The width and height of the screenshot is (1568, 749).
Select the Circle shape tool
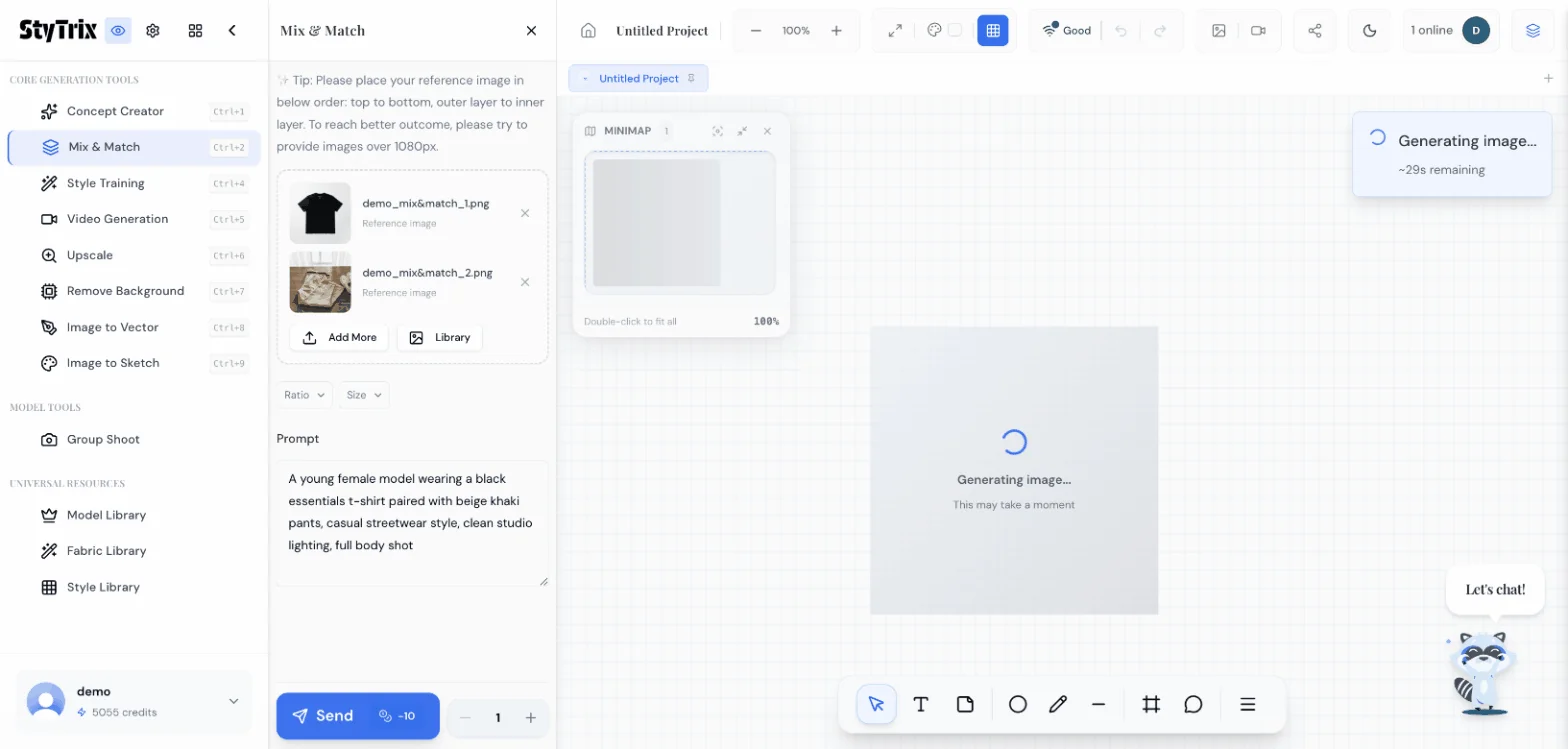click(1017, 704)
